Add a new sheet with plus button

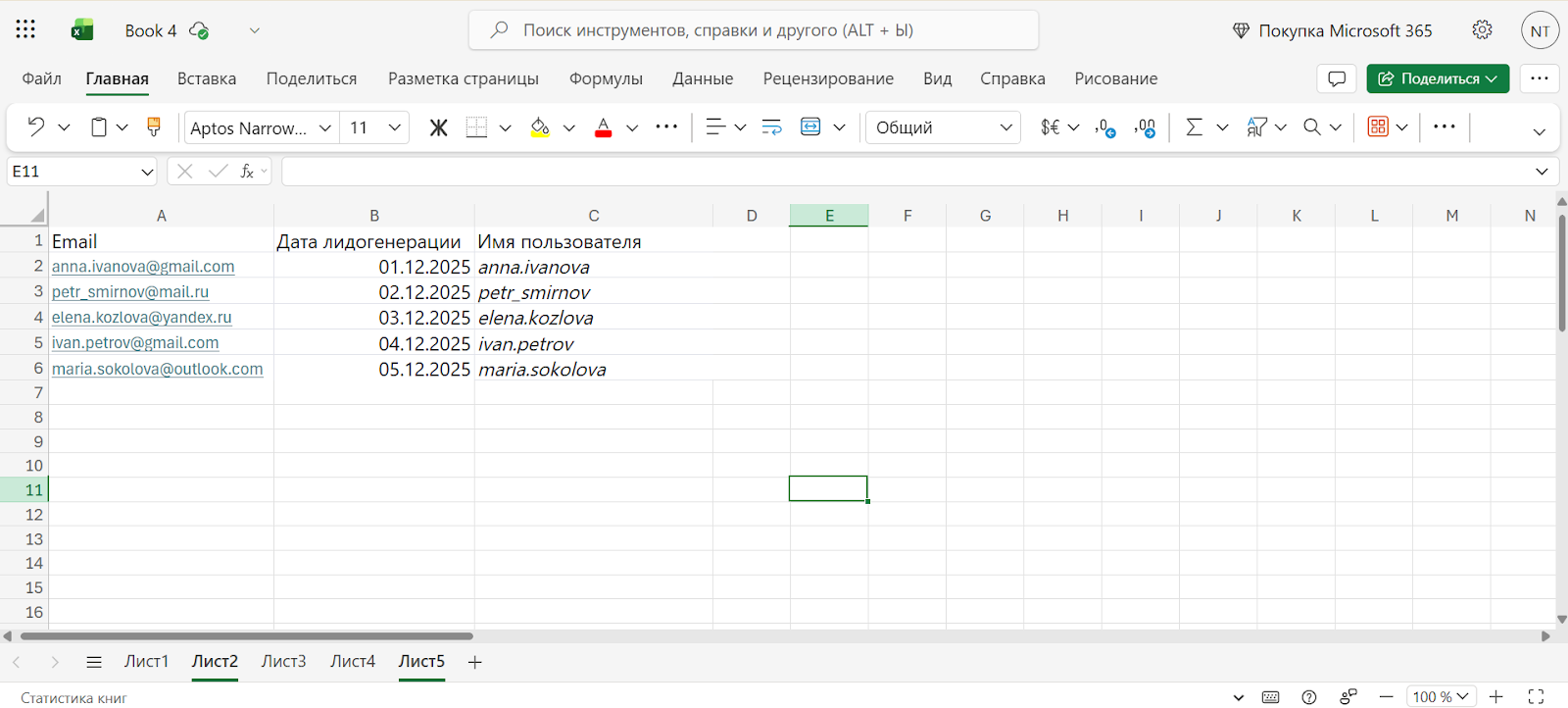pos(475,663)
